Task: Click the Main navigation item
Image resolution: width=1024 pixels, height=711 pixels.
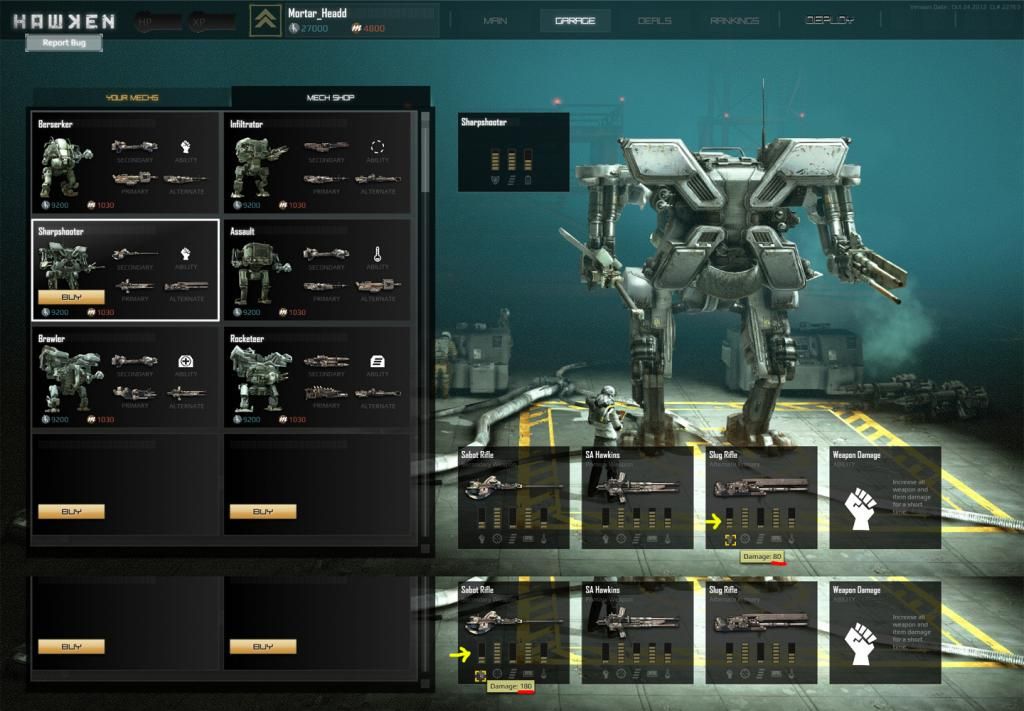Action: pyautogui.click(x=494, y=21)
